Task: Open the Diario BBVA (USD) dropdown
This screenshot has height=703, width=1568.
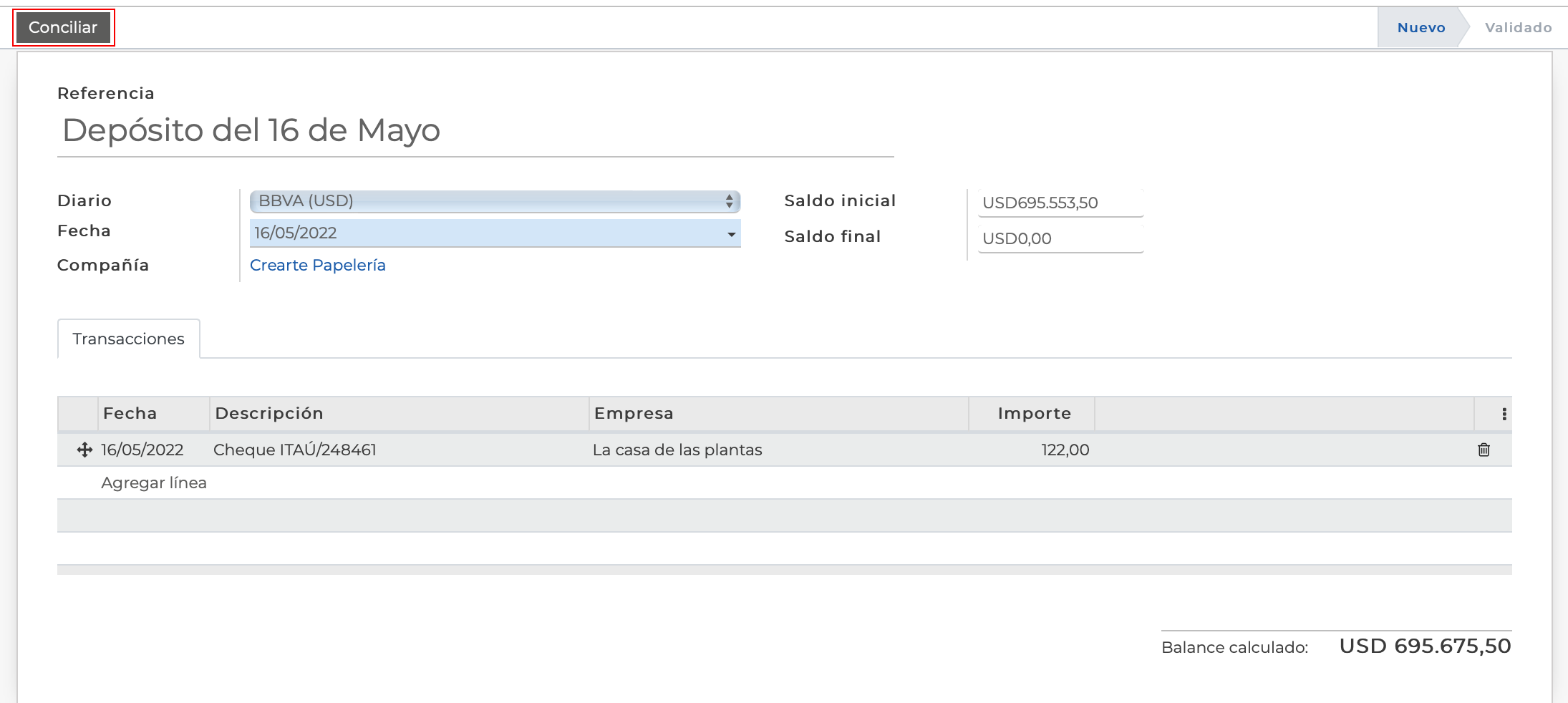Action: point(494,201)
